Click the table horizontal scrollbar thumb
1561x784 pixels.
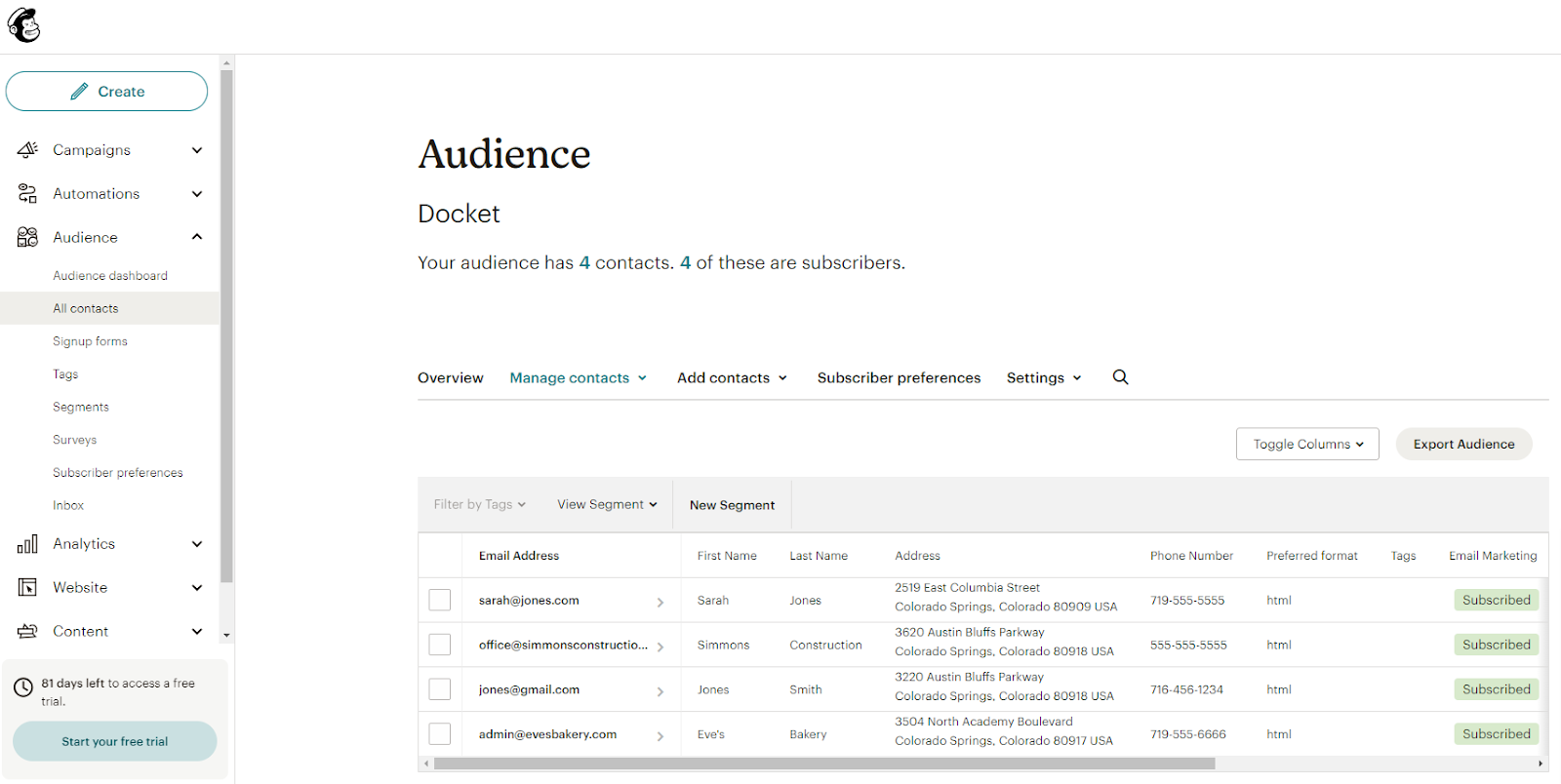824,764
